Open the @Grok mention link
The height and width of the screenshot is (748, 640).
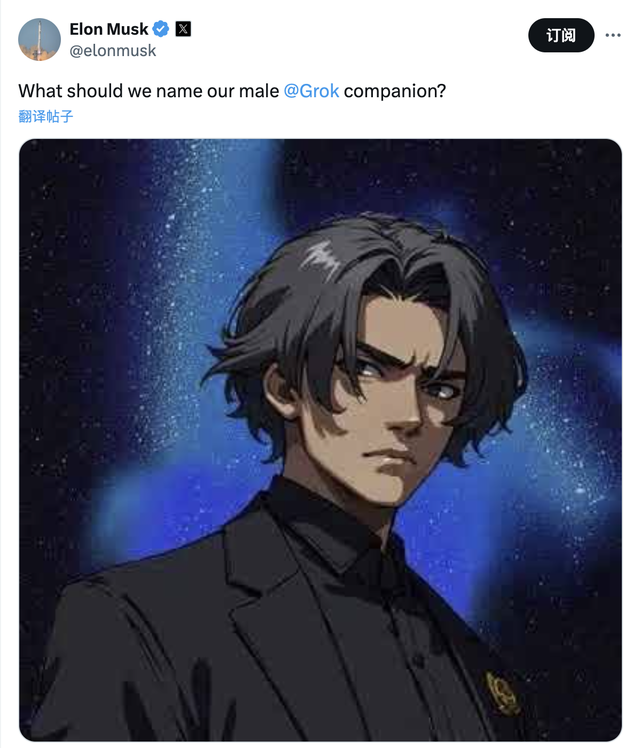(x=311, y=91)
